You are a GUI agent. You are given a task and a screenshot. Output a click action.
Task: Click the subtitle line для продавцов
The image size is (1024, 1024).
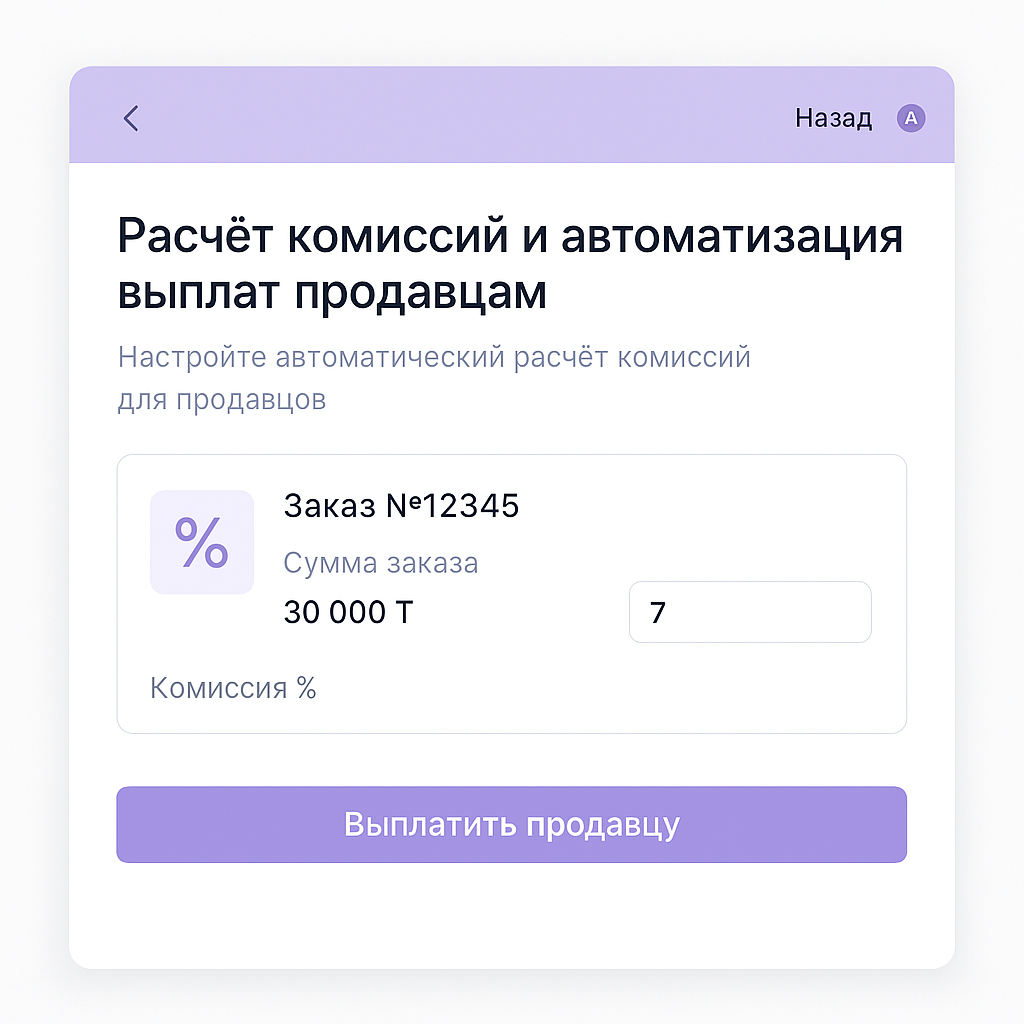pyautogui.click(x=221, y=399)
